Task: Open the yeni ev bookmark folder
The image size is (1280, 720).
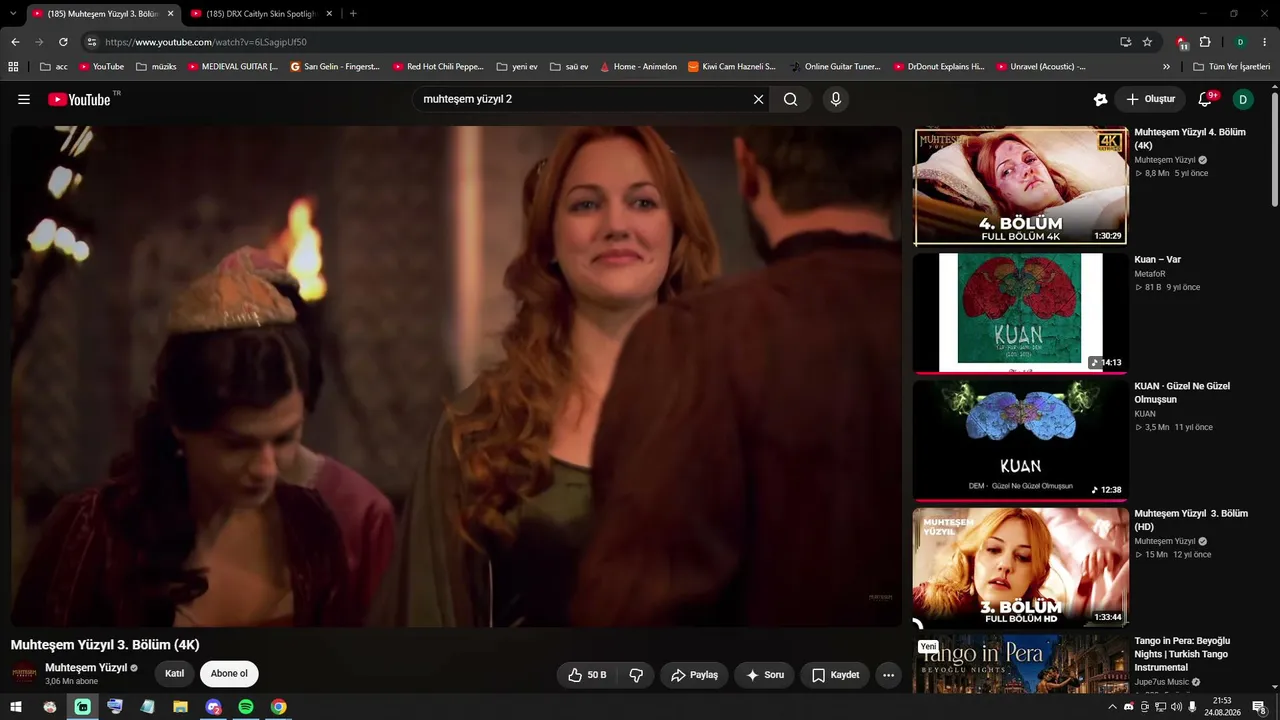Action: 517,67
